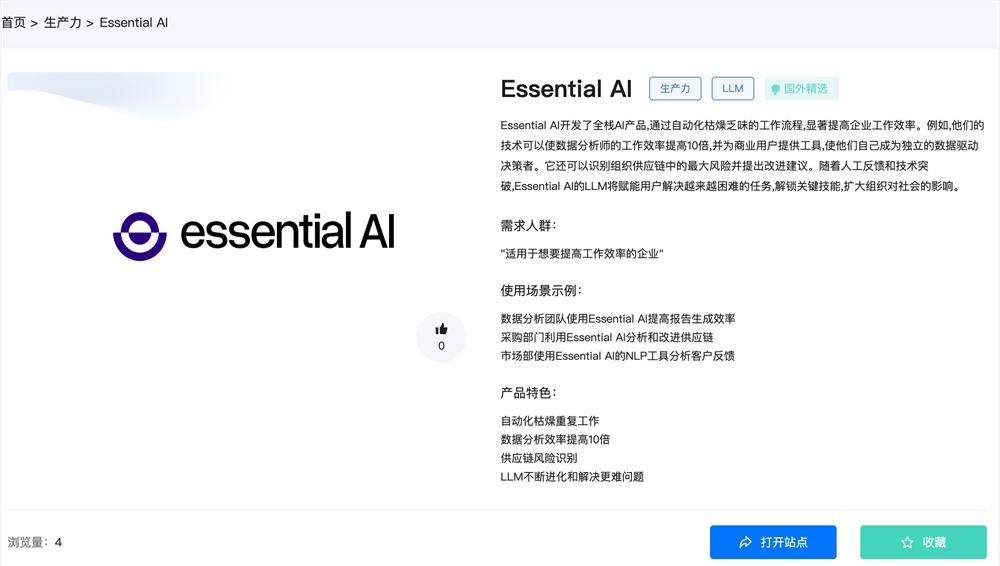1000x566 pixels.
Task: Select the Essential AI breadcrumb item
Action: tap(134, 22)
